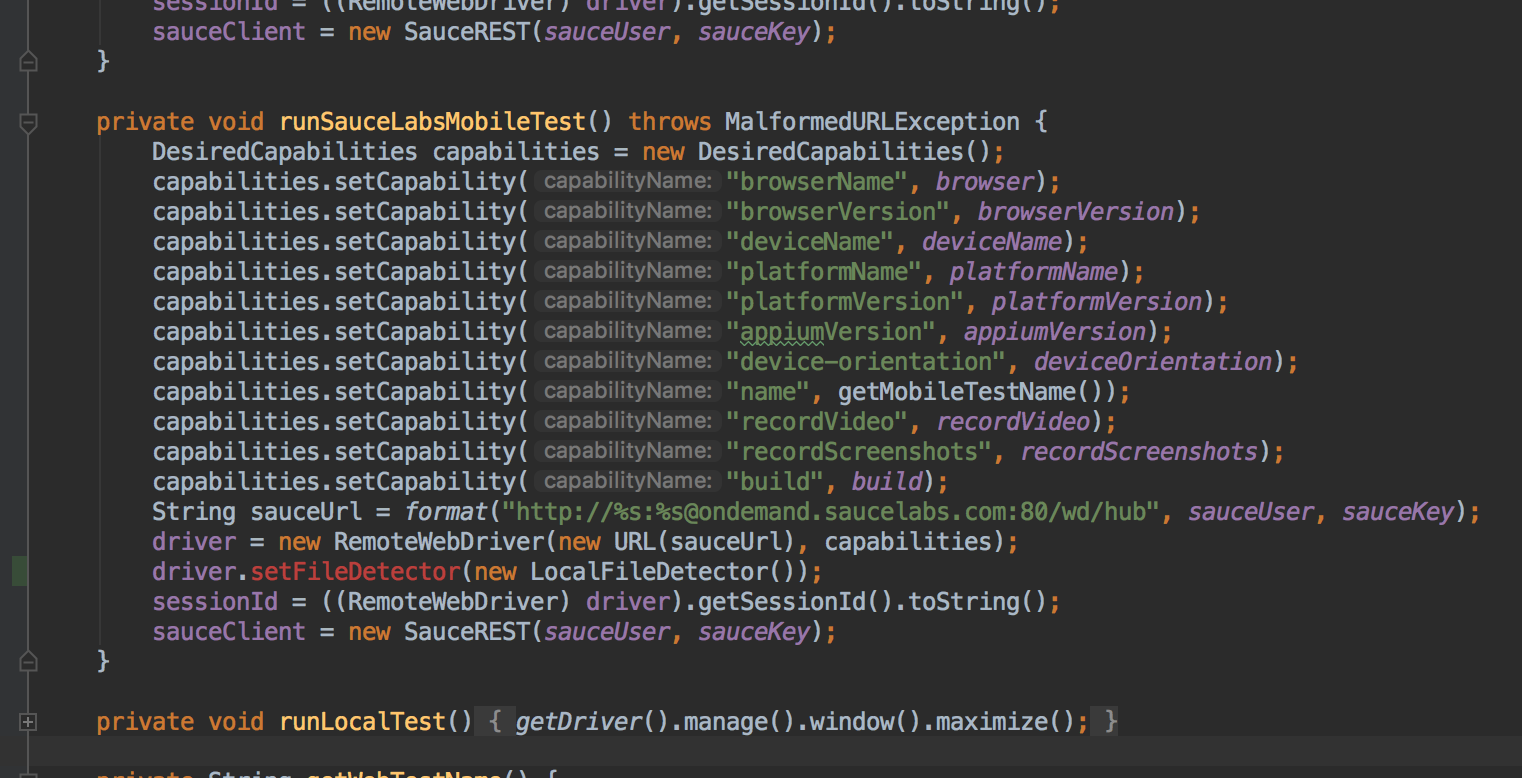Click the method name "runSauceLabsMobileTest"
This screenshot has height=778, width=1522.
432,122
